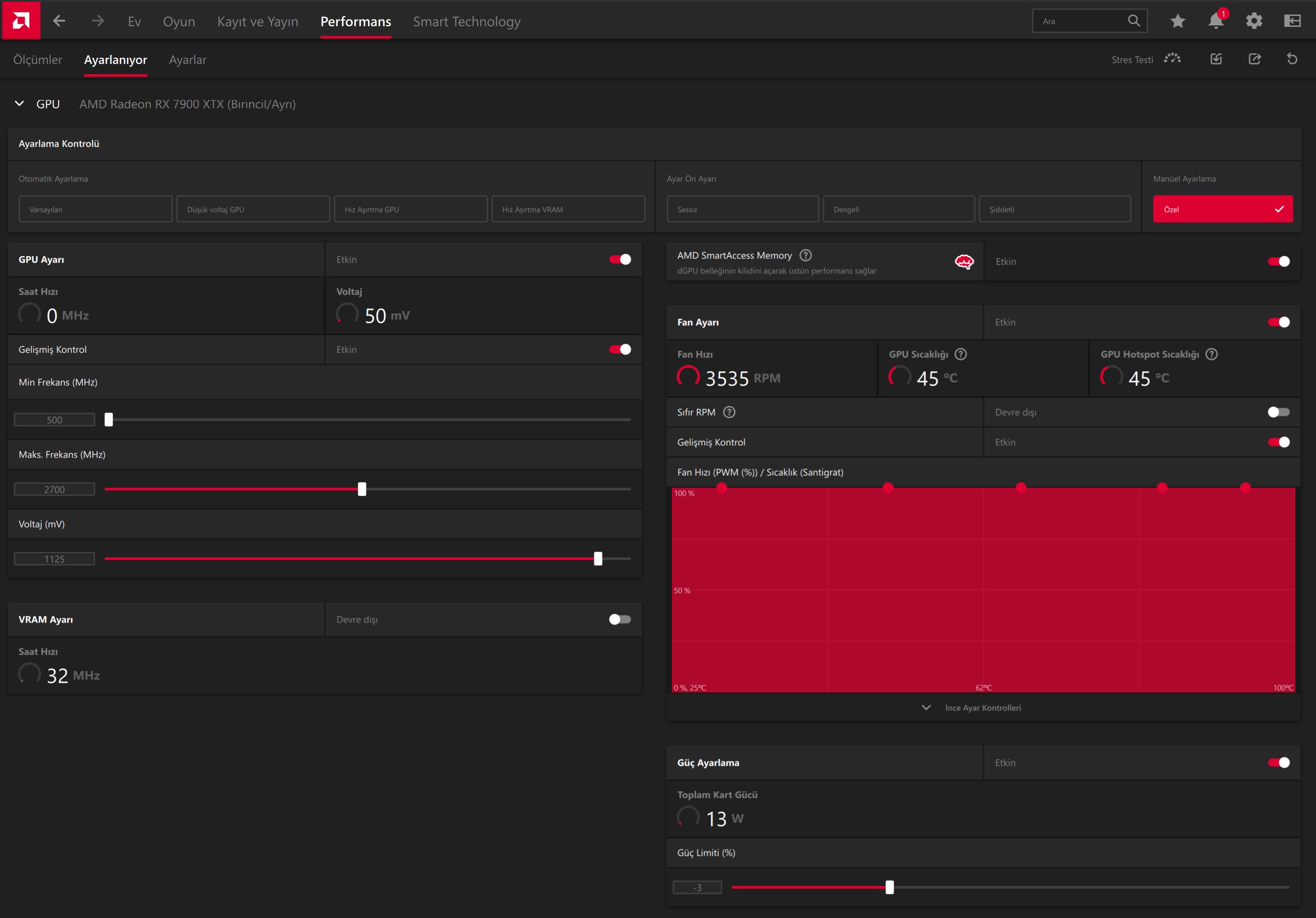Toggle Fan Gelişmiş Kontrol switch
Image resolution: width=1316 pixels, height=918 pixels.
[x=1278, y=442]
